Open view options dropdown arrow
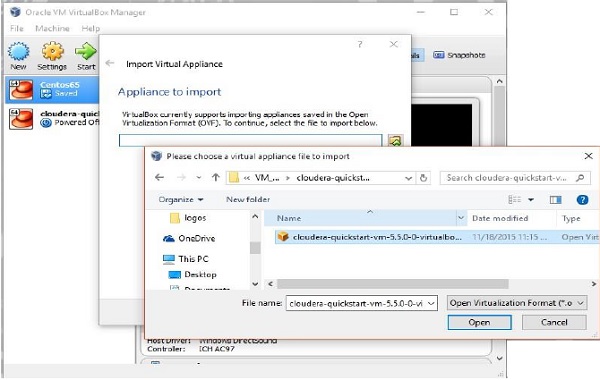Image resolution: width=600 pixels, height=380 pixels. tap(531, 199)
